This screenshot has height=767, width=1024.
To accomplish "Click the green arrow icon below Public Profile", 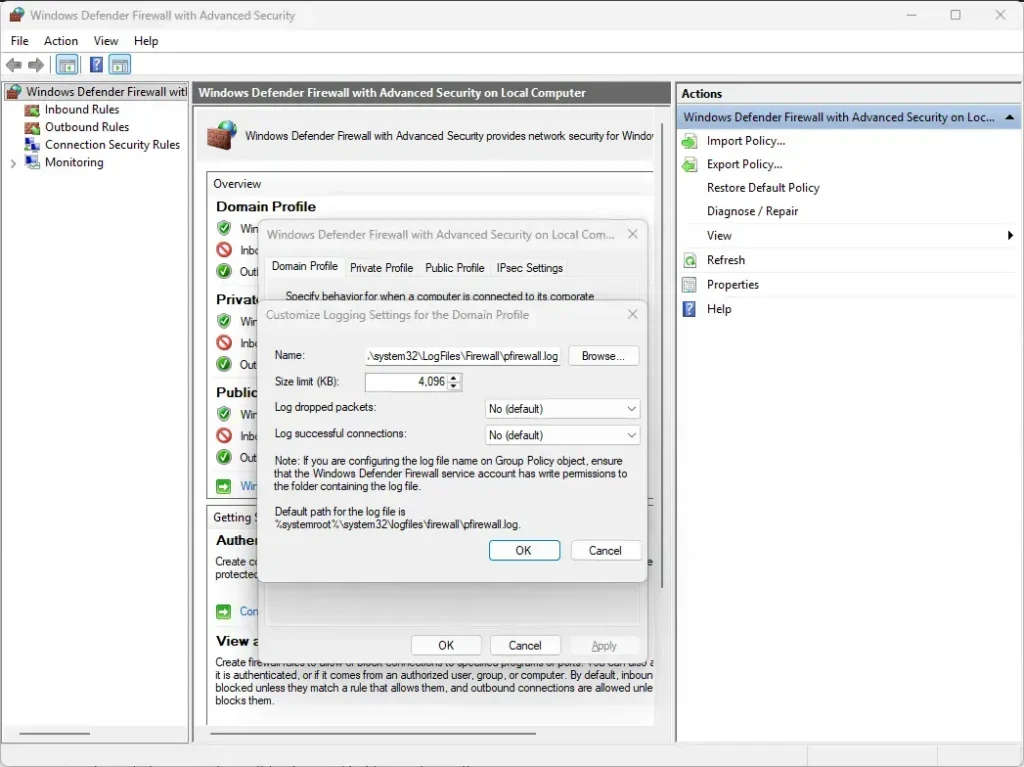I will pos(223,486).
